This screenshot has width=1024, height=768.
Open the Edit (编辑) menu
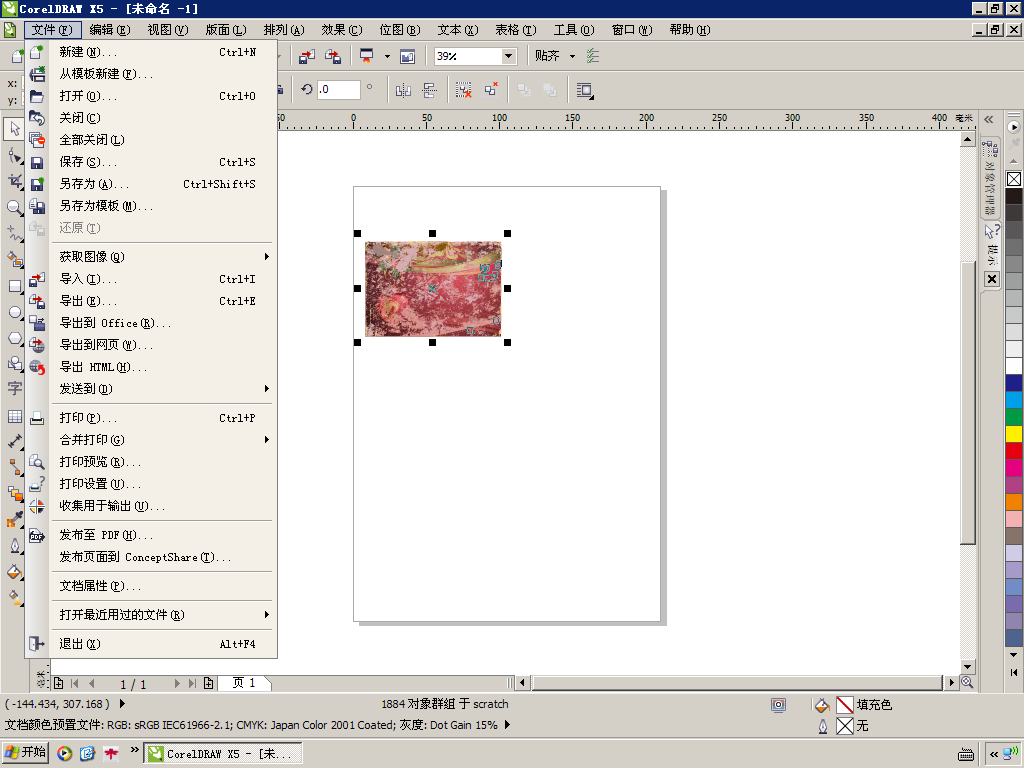(x=110, y=30)
